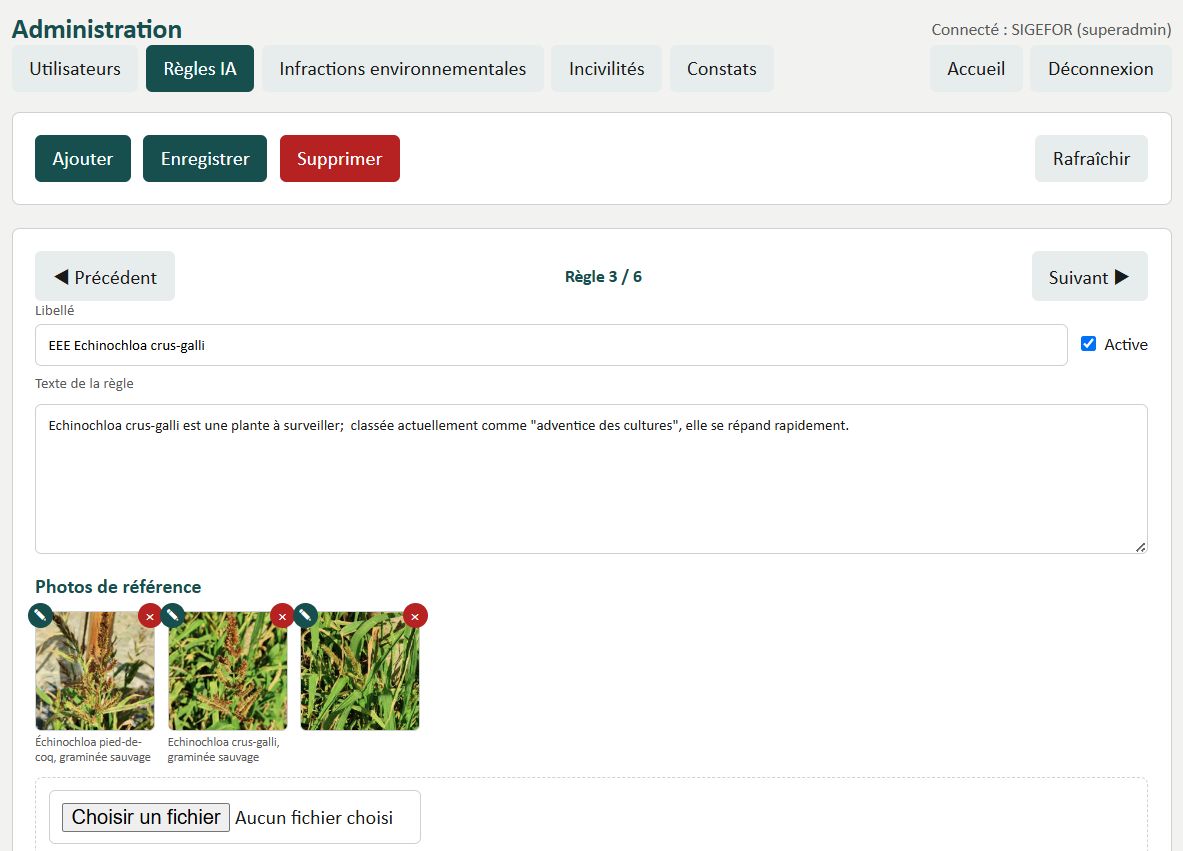
Task: Open the Incivilités tab
Action: coord(607,69)
